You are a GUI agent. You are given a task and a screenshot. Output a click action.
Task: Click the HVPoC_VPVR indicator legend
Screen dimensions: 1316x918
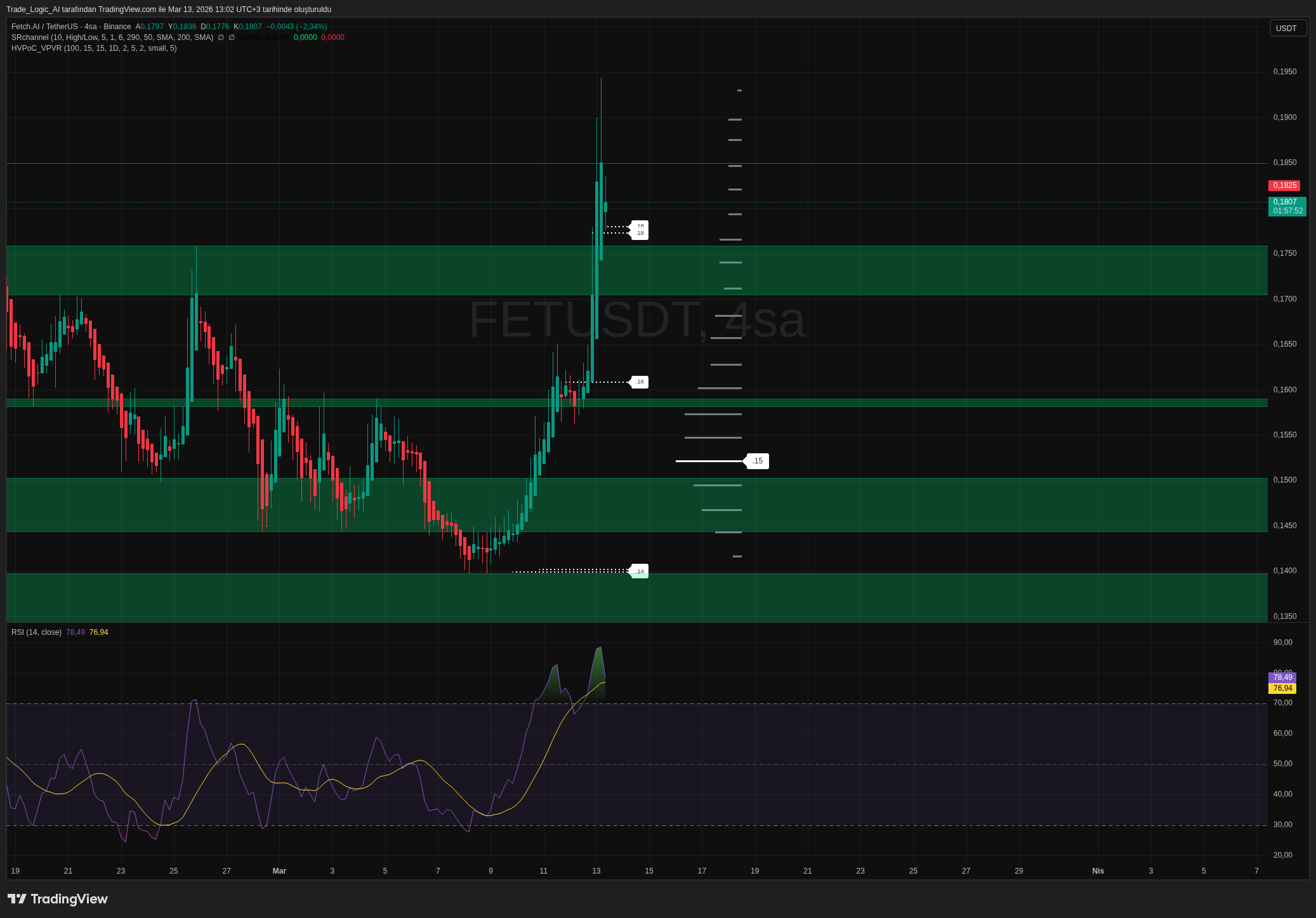(94, 48)
